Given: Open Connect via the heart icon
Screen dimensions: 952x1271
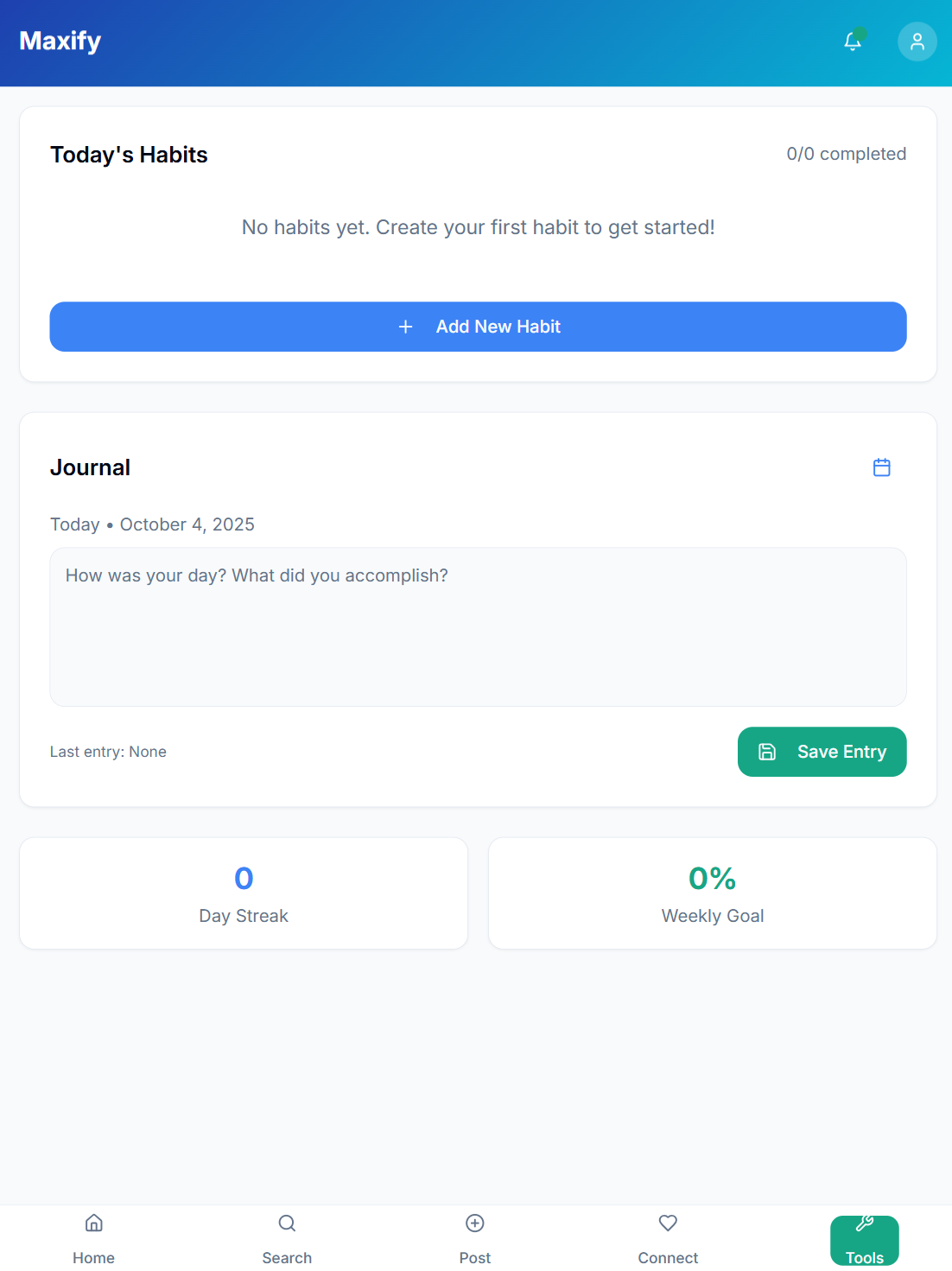Looking at the screenshot, I should click(667, 1223).
